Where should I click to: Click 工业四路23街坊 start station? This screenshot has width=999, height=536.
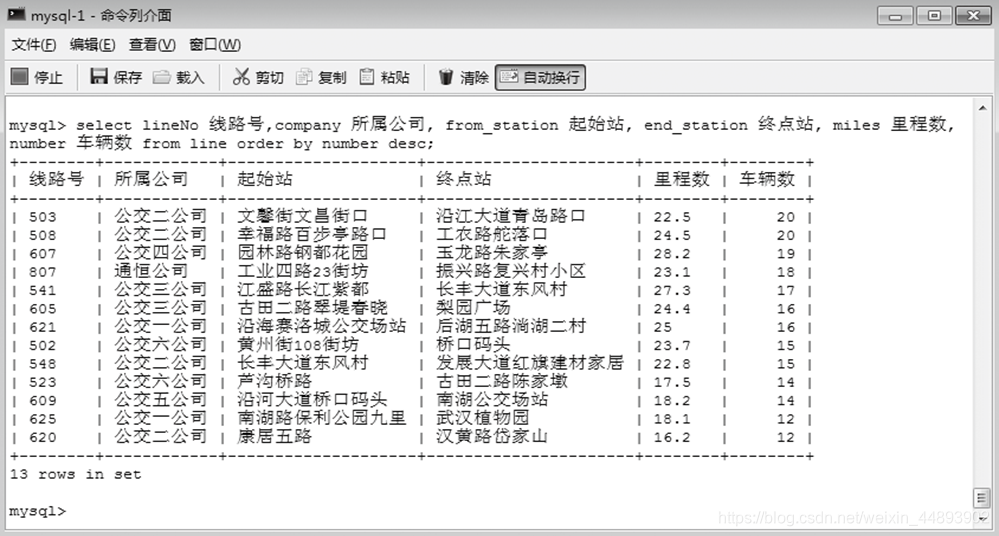click(303, 271)
